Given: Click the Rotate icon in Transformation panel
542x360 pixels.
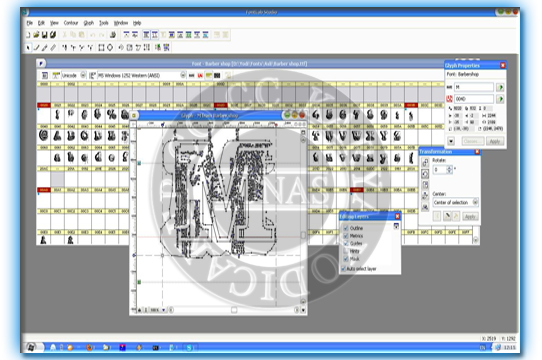Looking at the screenshot, I should click(425, 174).
